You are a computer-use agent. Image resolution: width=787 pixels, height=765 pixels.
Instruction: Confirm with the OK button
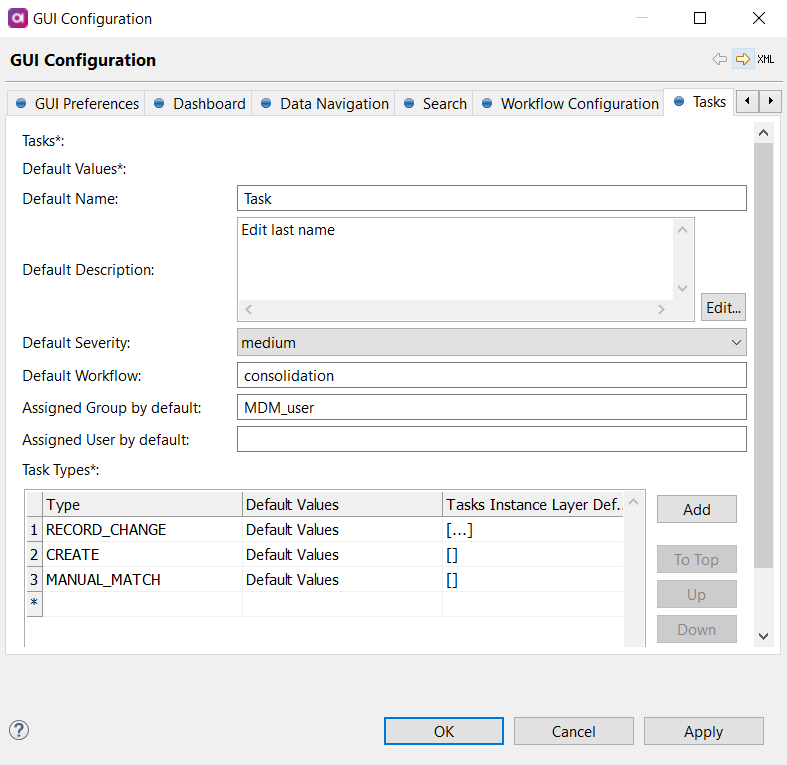(x=444, y=731)
